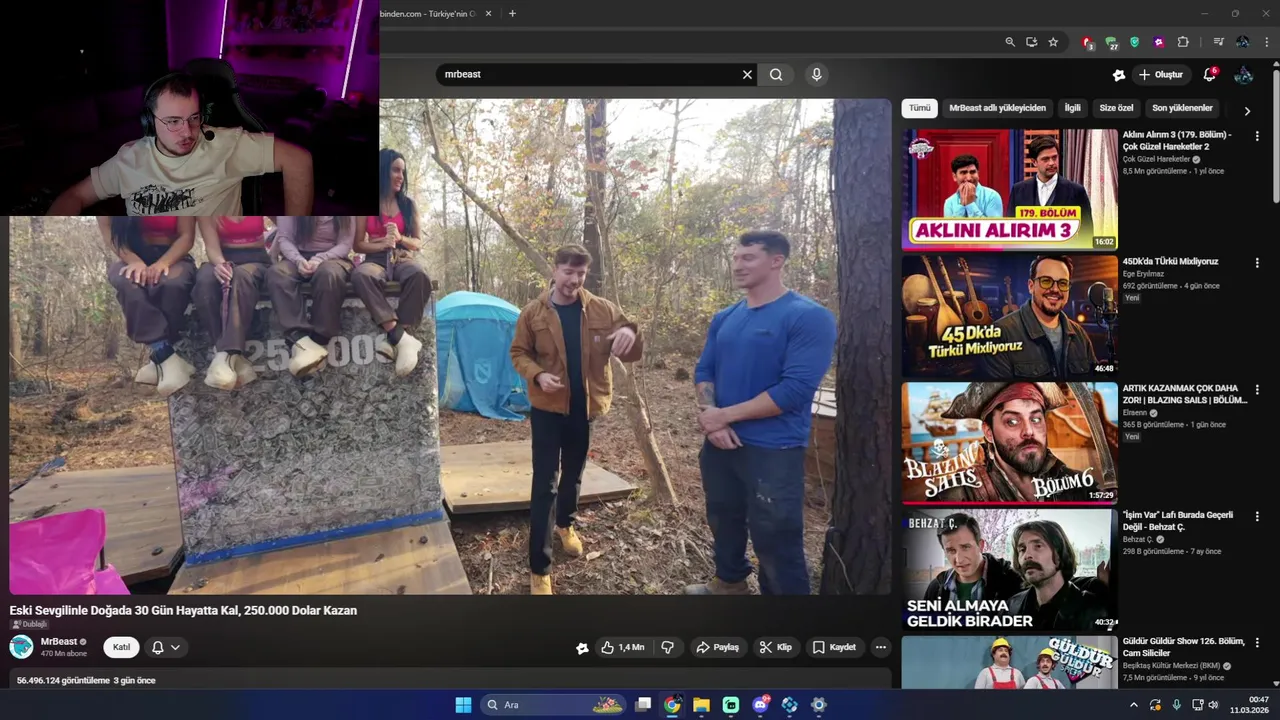Select the Tümü filter chip
Image resolution: width=1280 pixels, height=720 pixels.
pyautogui.click(x=919, y=108)
